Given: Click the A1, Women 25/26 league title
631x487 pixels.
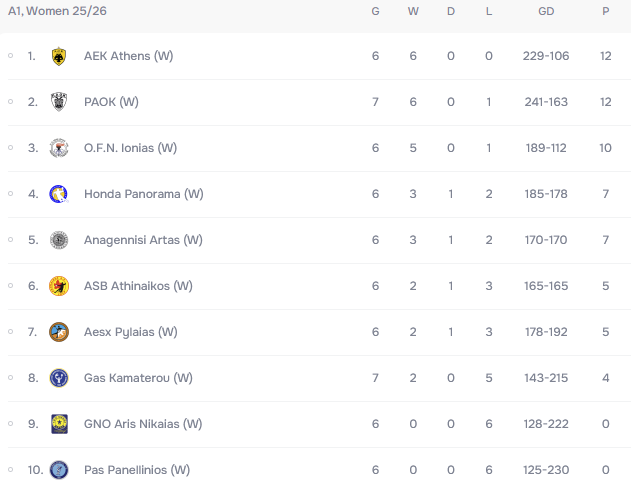Looking at the screenshot, I should click(57, 11).
